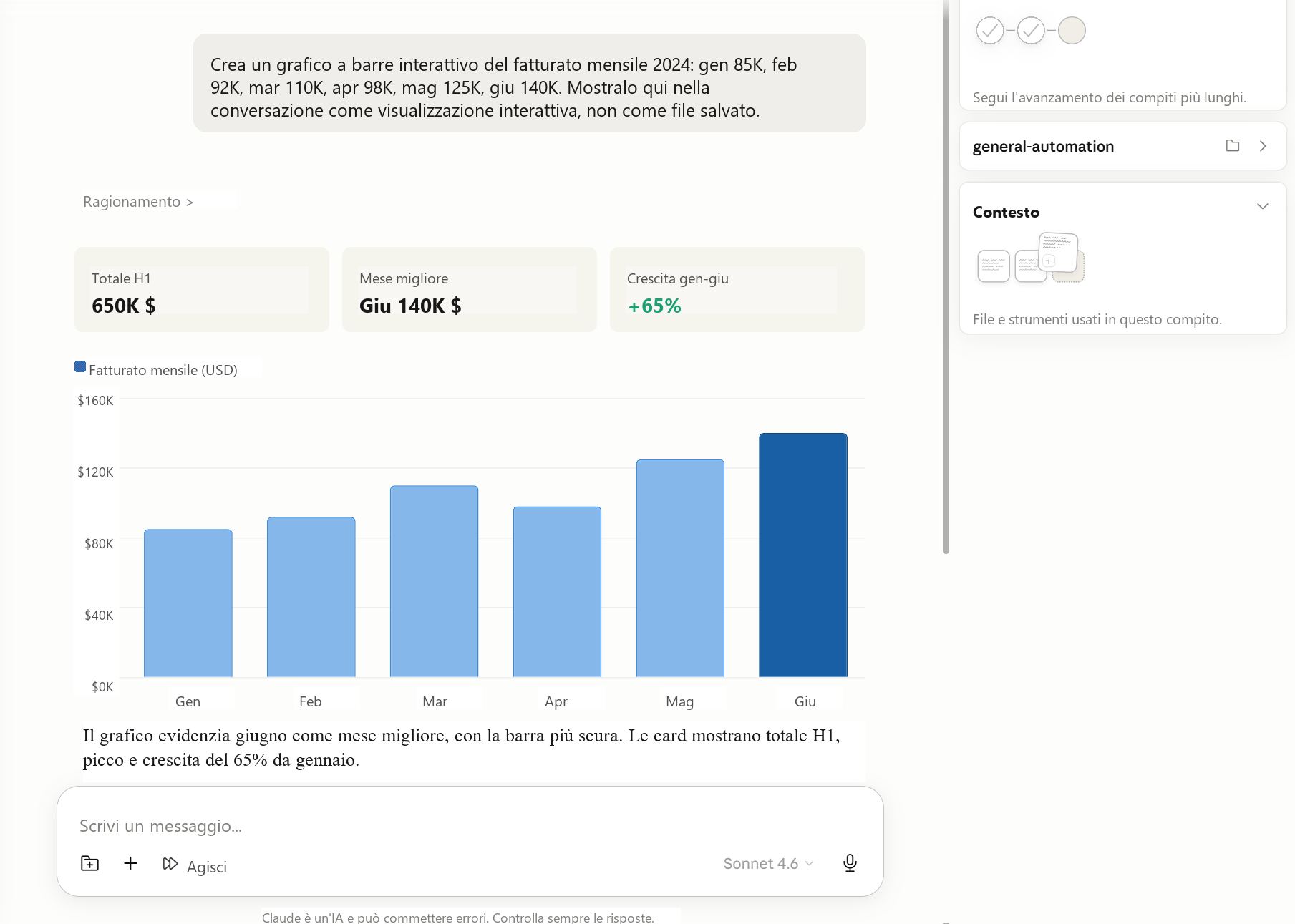Click the general-automation title text
1295x924 pixels.
tap(1043, 147)
